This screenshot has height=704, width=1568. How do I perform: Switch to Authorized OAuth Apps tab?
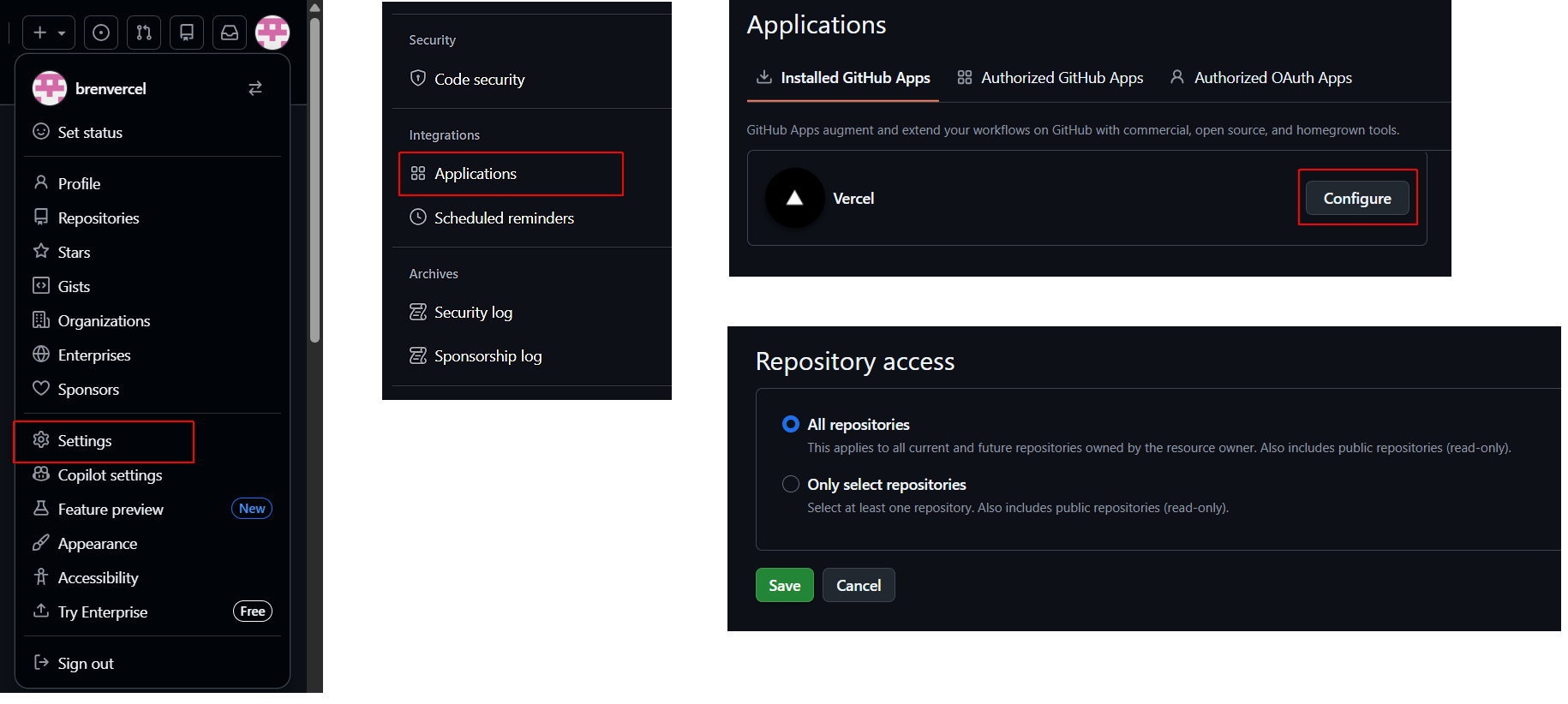pyautogui.click(x=1261, y=78)
